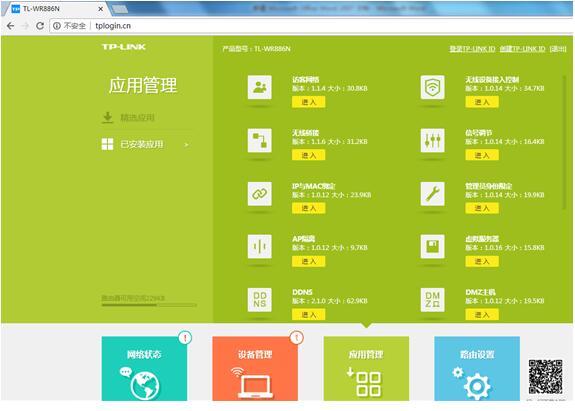The width and height of the screenshot is (575, 411).
Task: Click the 登录TP-LINK ID link
Action: (472, 49)
